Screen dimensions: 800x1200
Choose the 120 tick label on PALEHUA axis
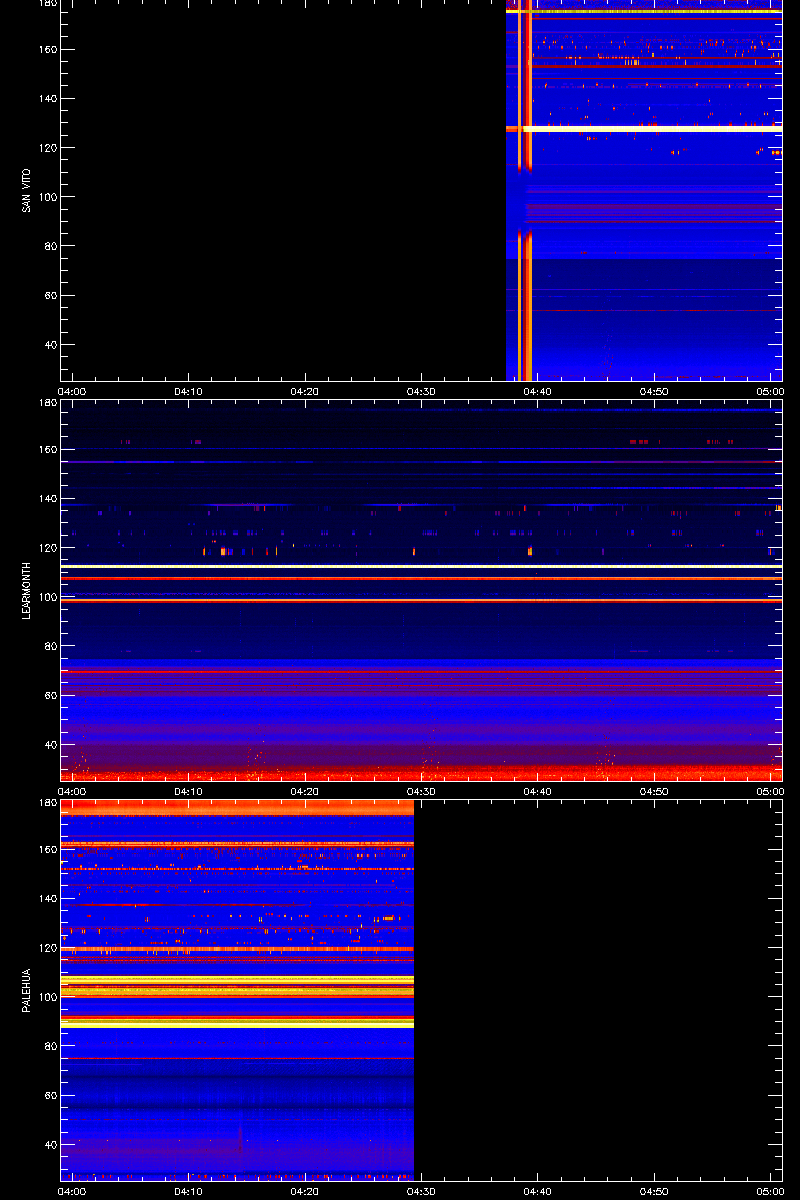pyautogui.click(x=47, y=948)
